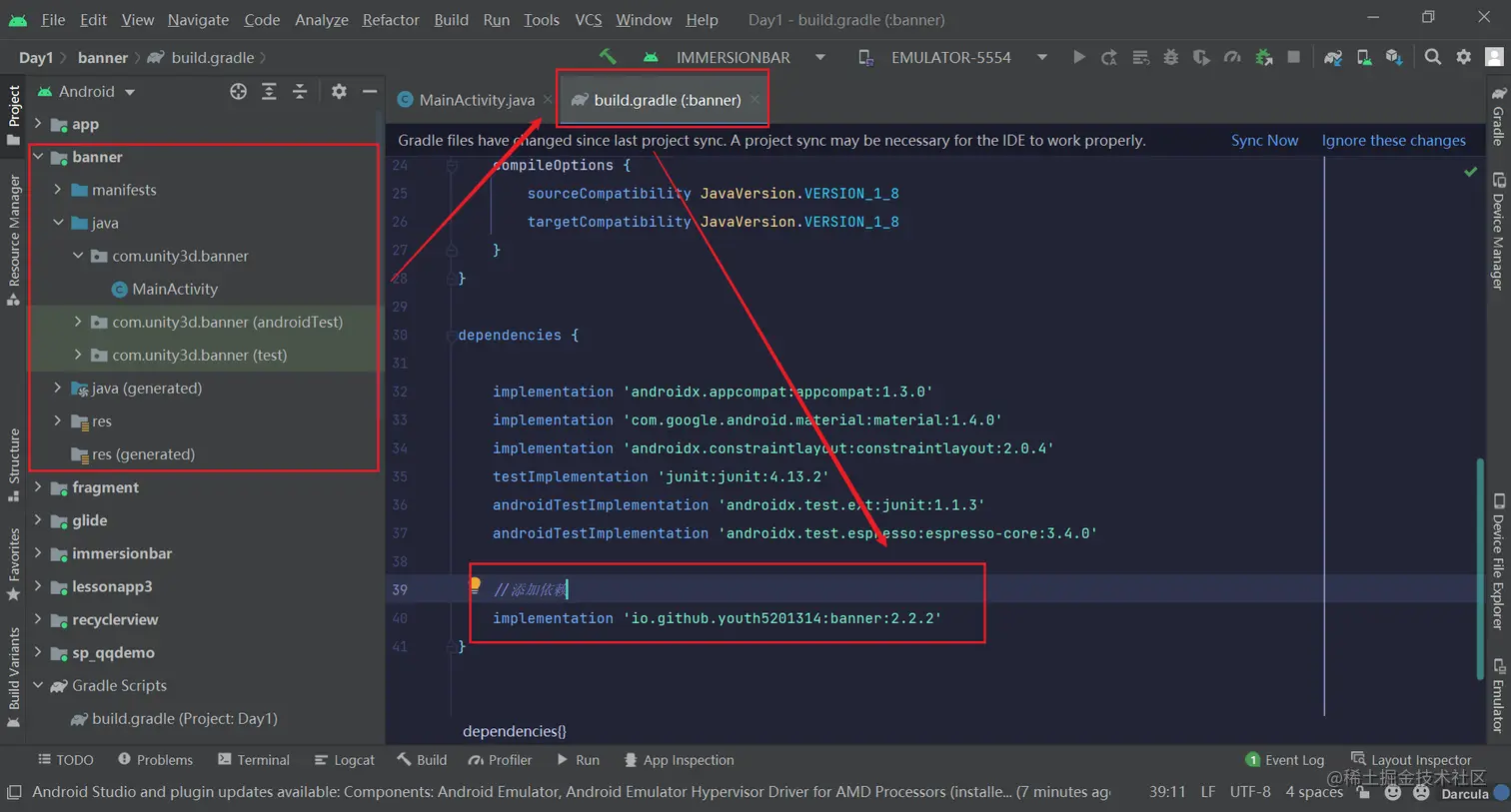Hide the project panel with minus icon
The image size is (1511, 812).
(370, 91)
